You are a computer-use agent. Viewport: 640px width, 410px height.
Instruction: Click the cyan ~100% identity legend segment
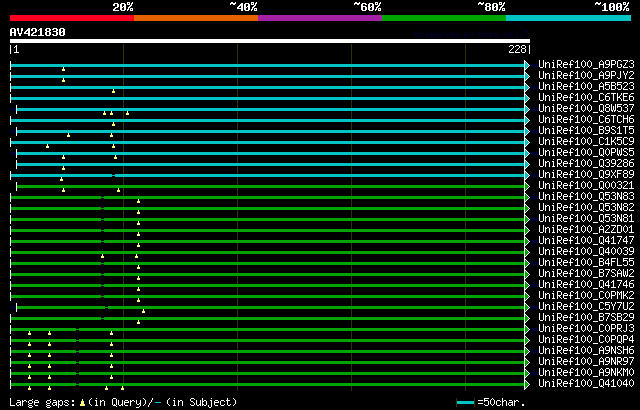click(569, 18)
